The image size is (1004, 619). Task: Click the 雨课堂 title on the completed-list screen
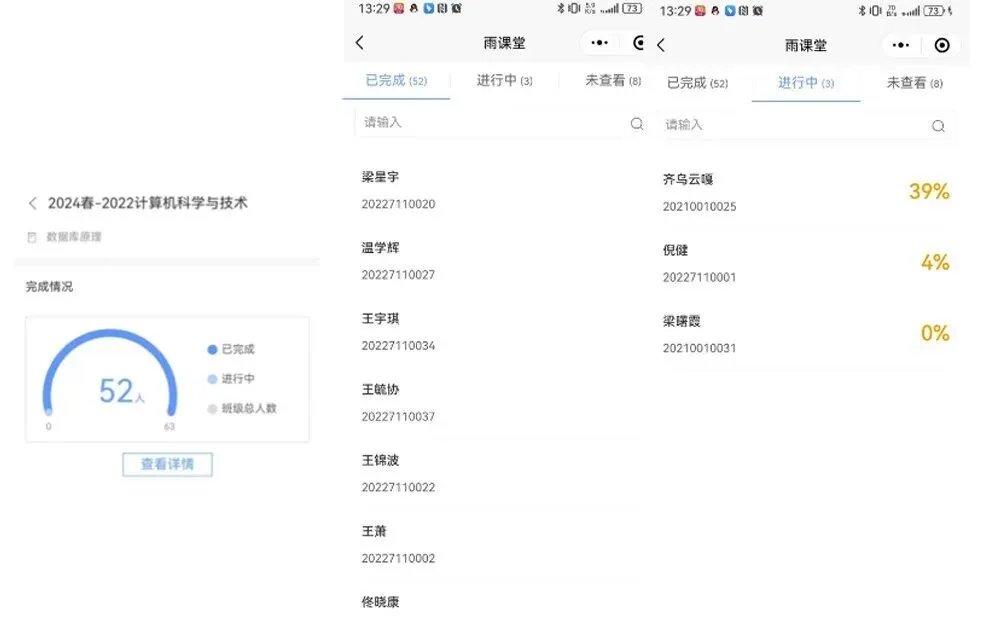(505, 43)
